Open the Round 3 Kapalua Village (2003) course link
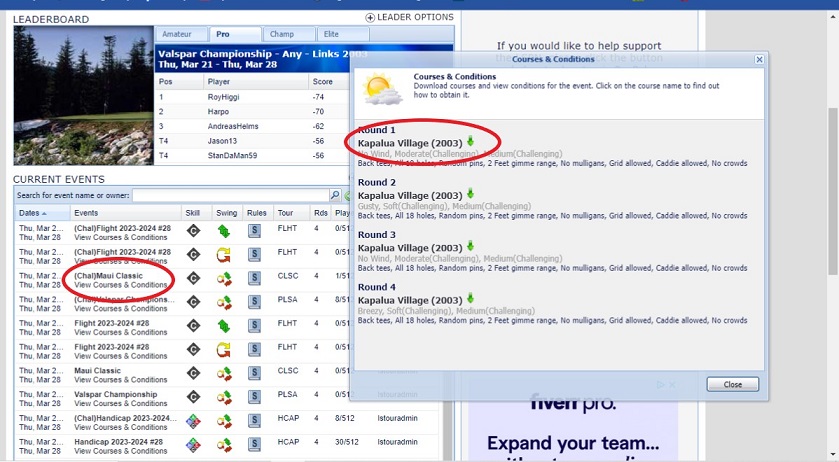The image size is (839, 462). click(x=410, y=248)
